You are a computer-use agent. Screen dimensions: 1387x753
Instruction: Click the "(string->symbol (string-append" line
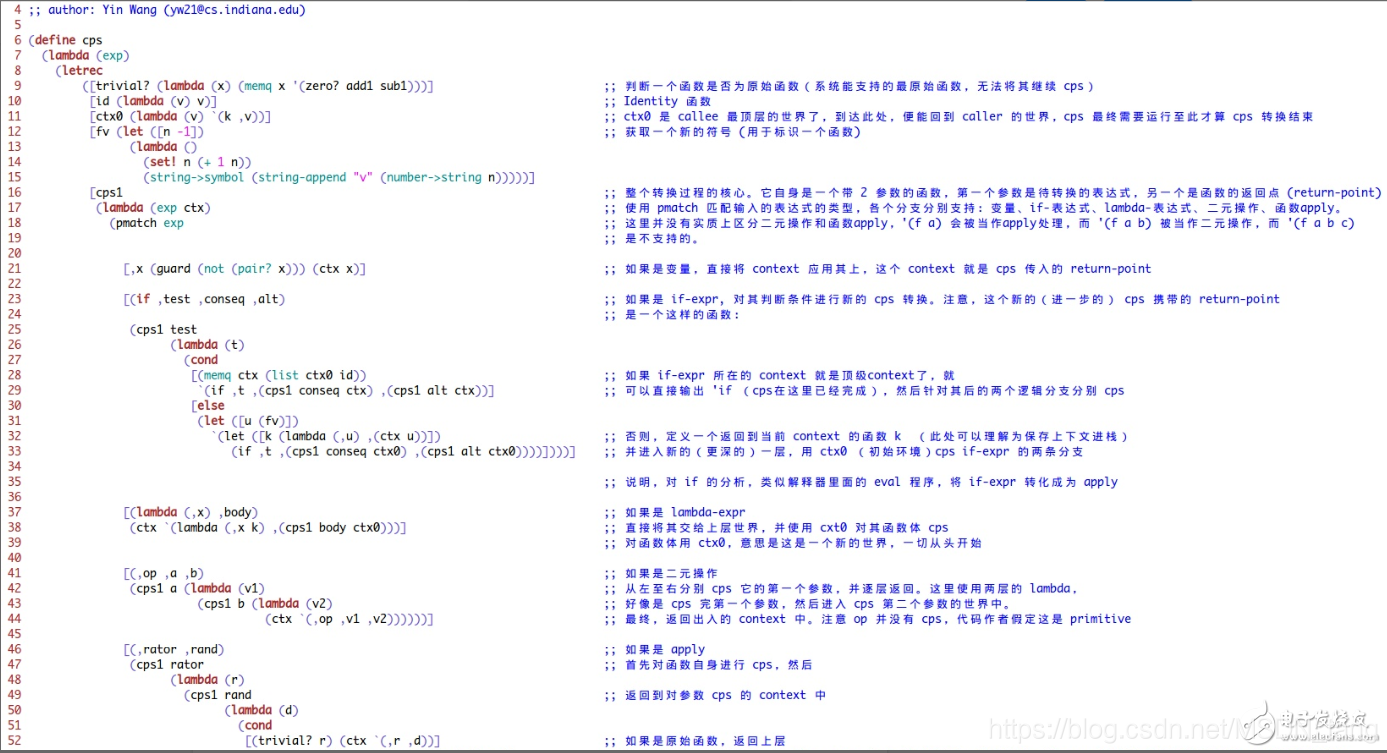point(339,177)
